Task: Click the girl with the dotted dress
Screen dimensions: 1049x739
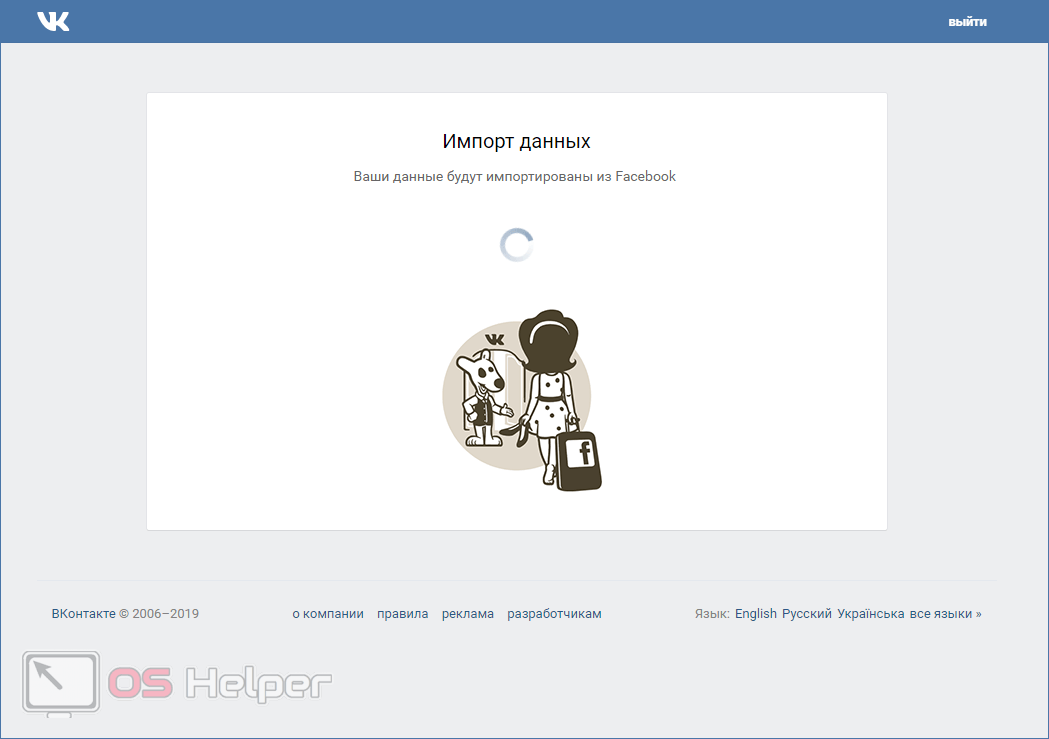Action: point(547,390)
